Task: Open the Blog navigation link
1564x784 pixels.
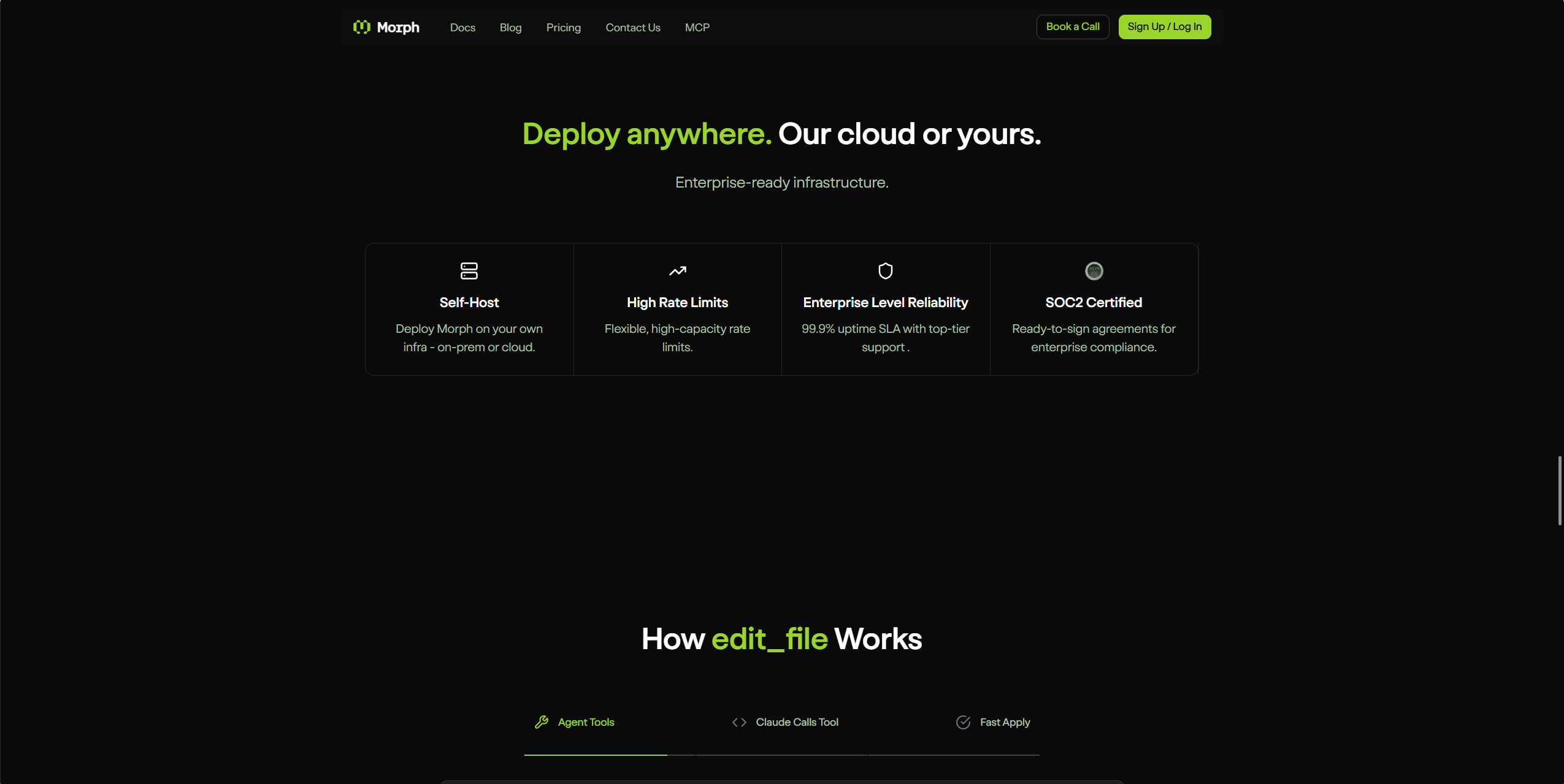Action: pyautogui.click(x=510, y=28)
